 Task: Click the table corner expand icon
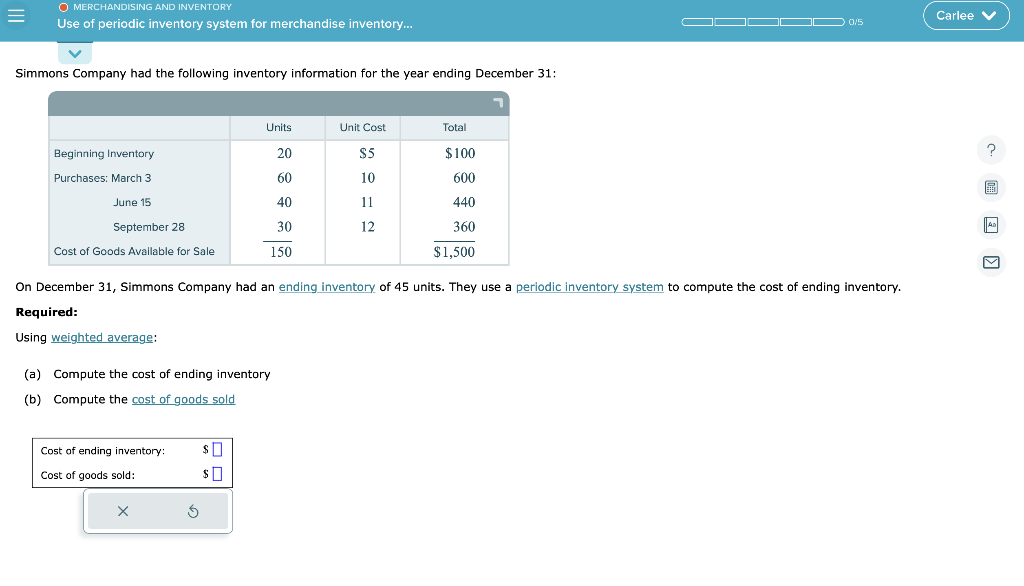click(x=498, y=103)
